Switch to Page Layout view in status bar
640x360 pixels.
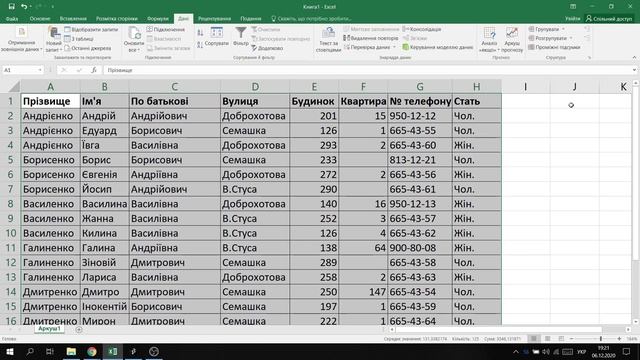pos(547,339)
